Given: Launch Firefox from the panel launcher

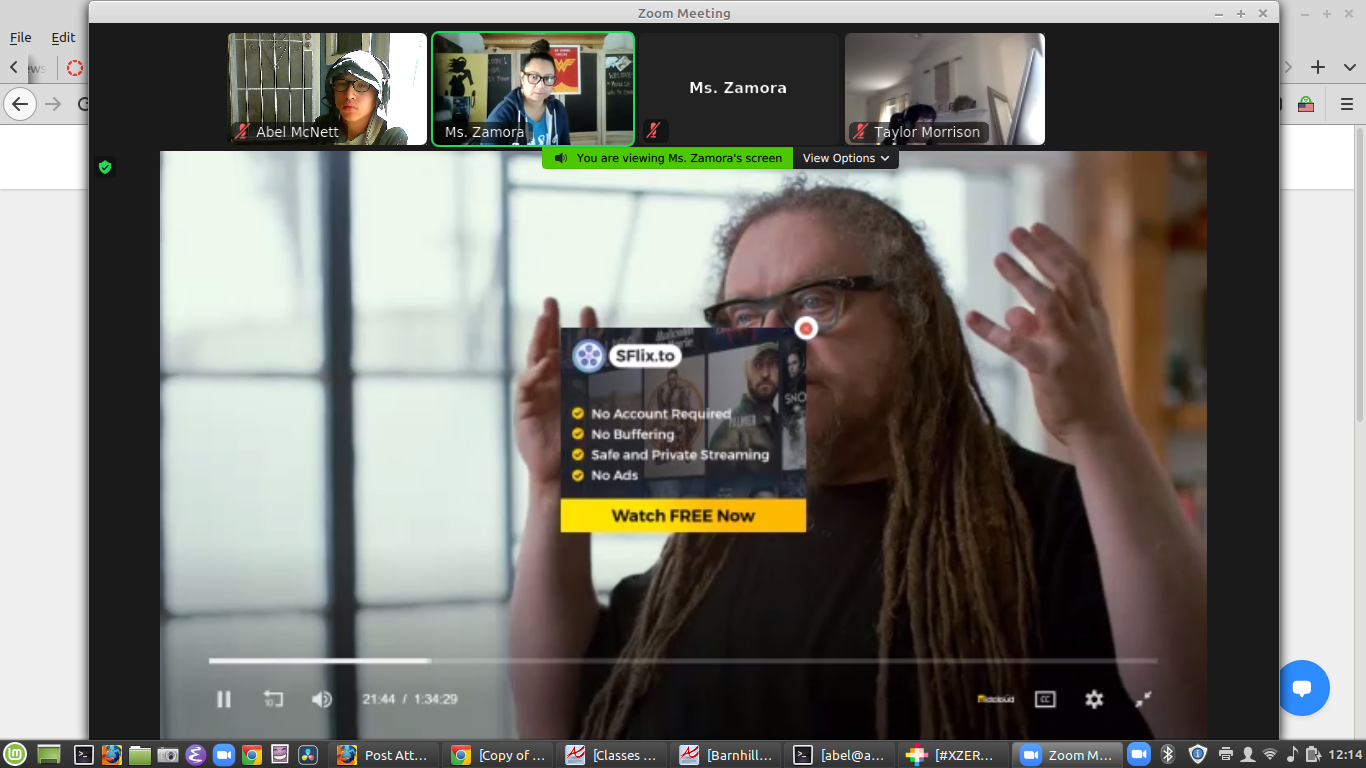Looking at the screenshot, I should click(112, 755).
